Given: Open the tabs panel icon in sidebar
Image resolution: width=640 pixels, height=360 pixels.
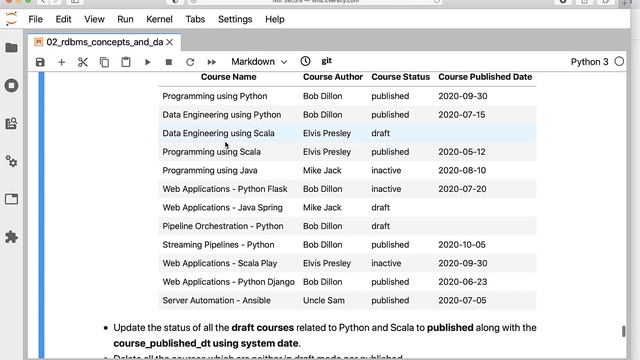Looking at the screenshot, I should tap(11, 199).
